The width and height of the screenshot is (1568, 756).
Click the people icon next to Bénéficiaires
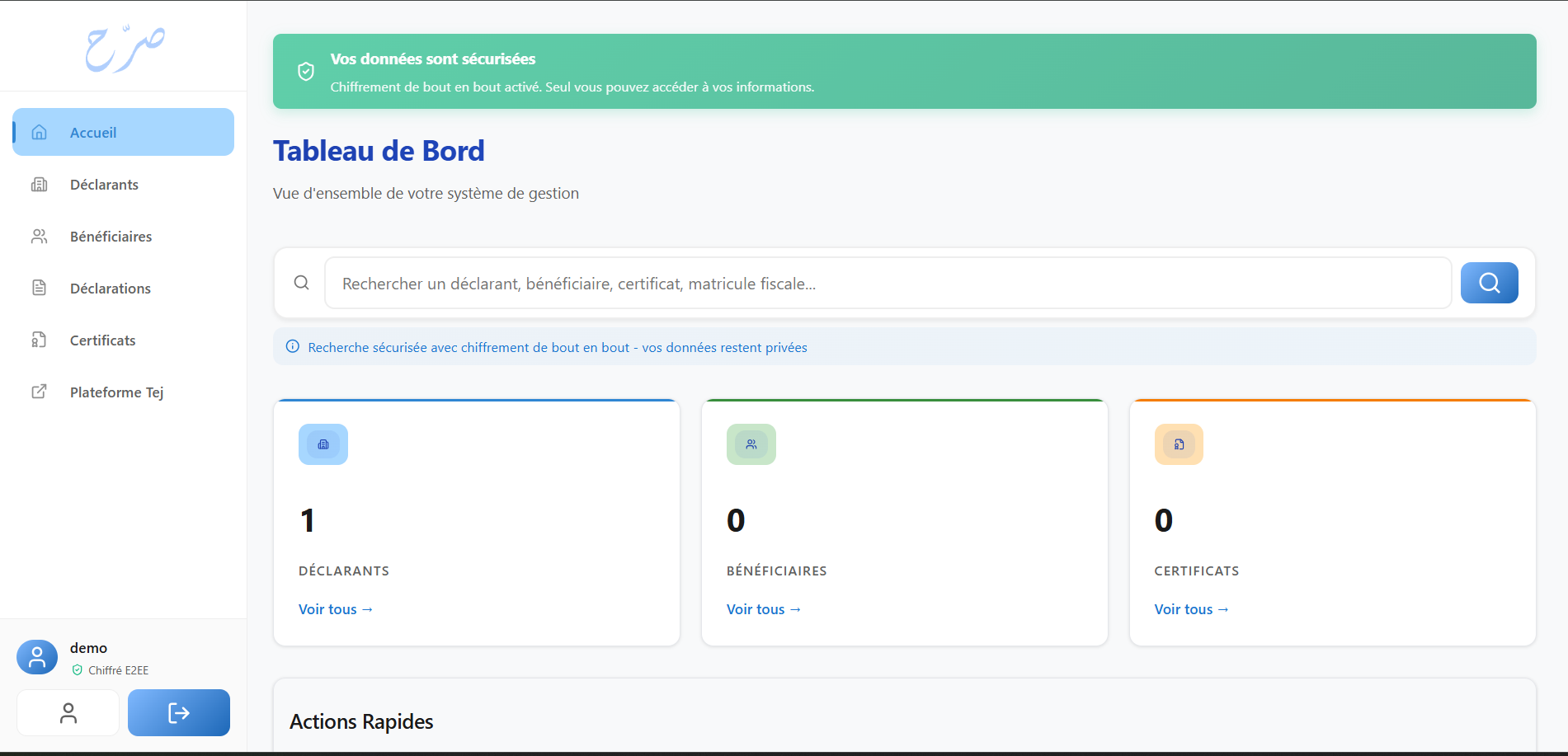[x=39, y=236]
